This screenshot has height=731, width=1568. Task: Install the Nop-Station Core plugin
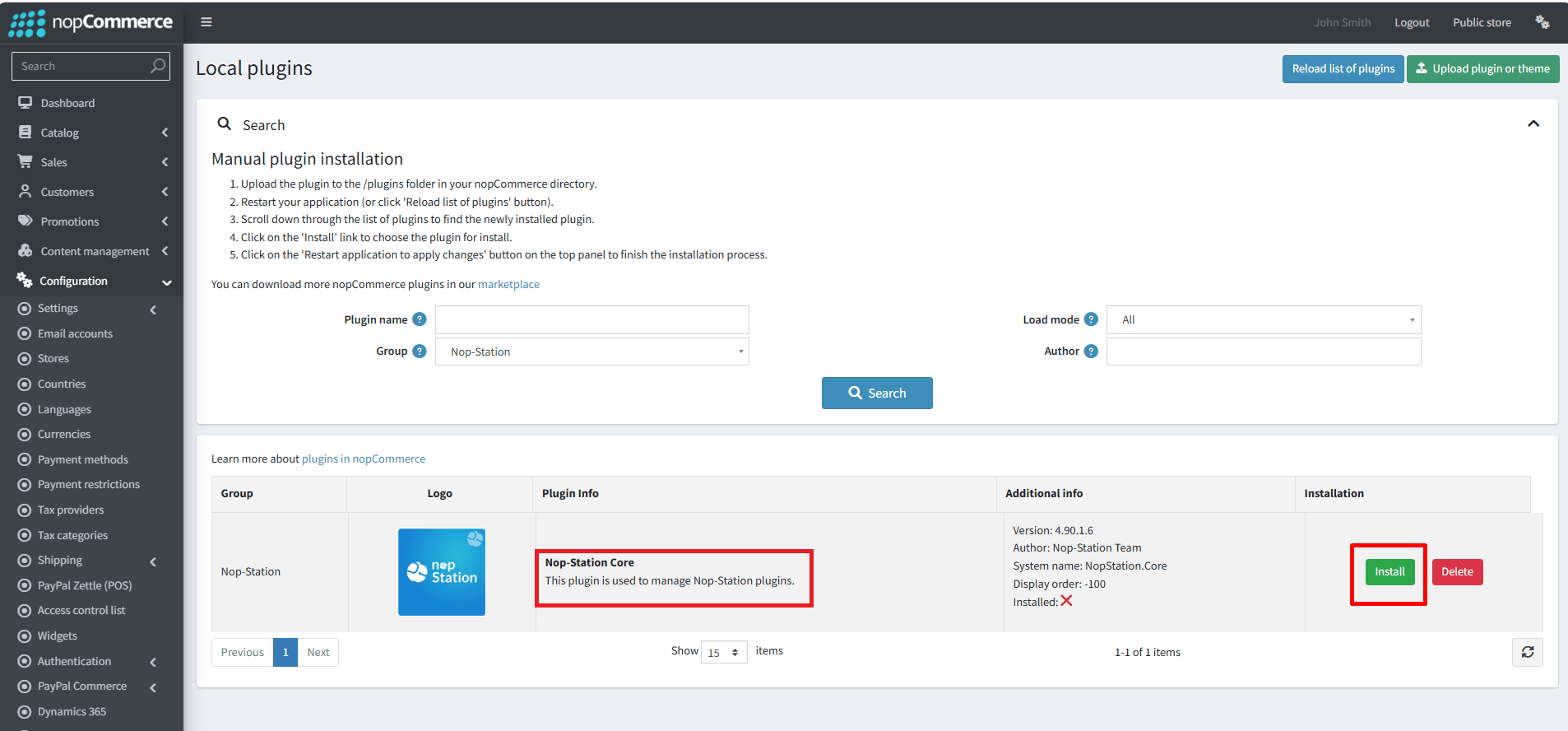point(1389,572)
